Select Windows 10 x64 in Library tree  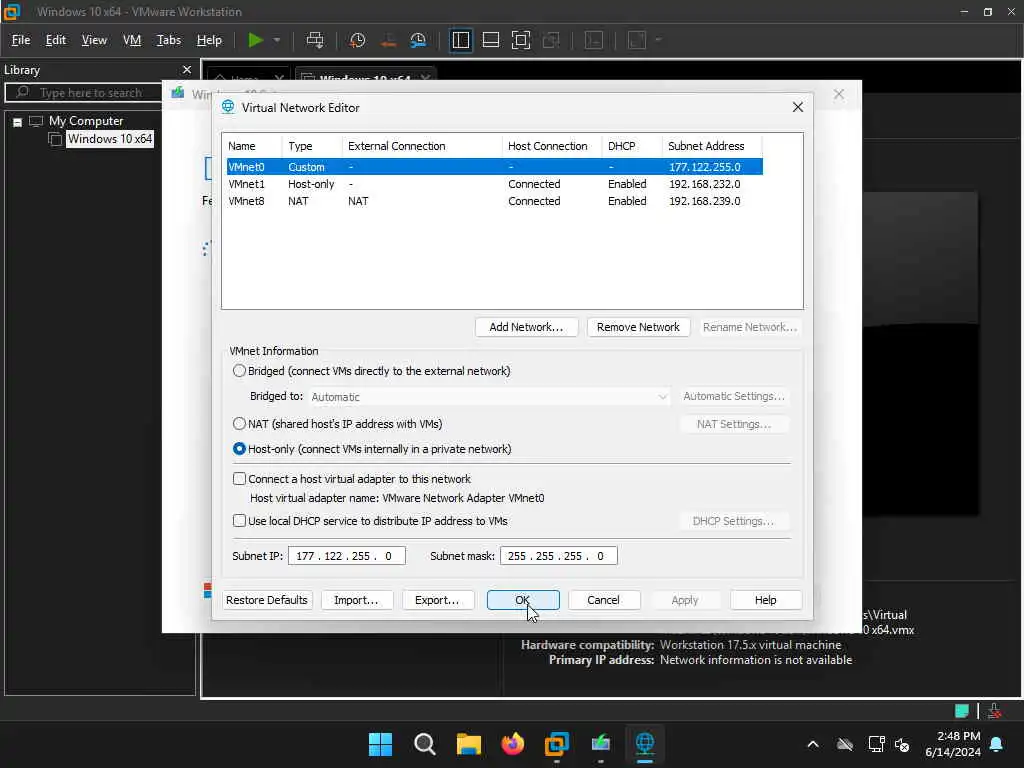pyautogui.click(x=110, y=138)
